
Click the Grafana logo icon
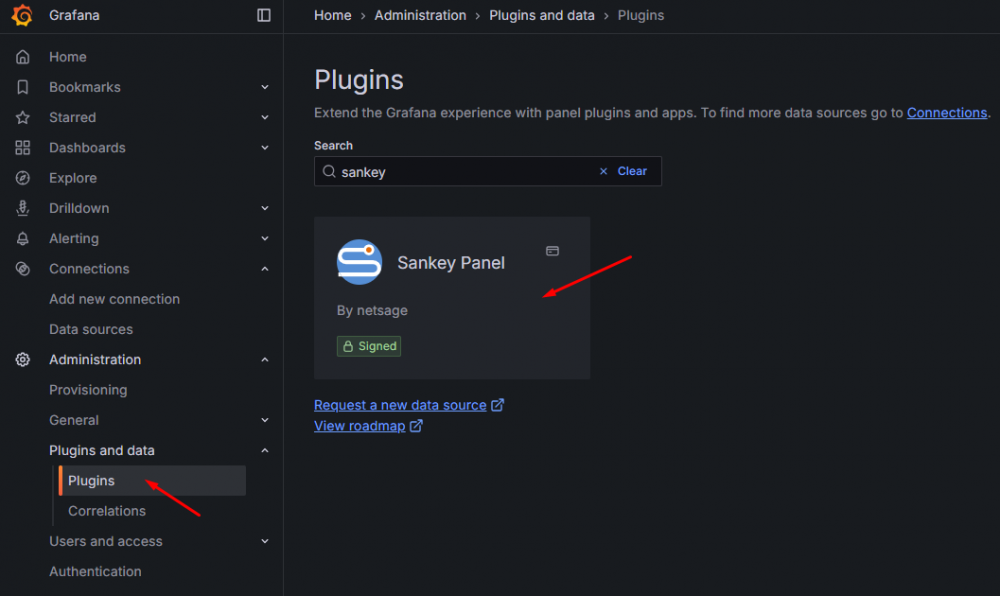pyautogui.click(x=22, y=15)
